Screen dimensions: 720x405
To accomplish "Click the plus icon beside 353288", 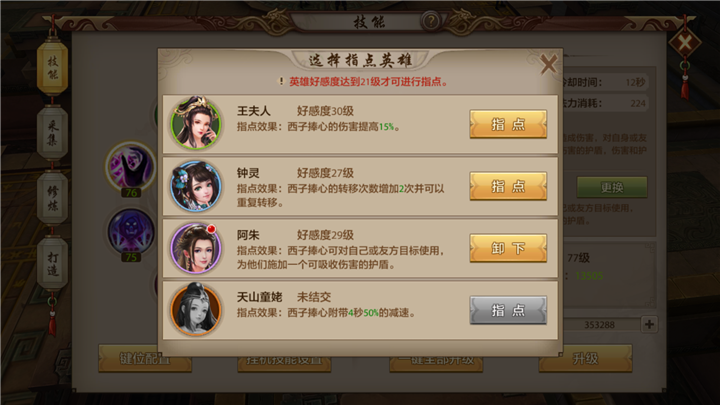I will point(649,324).
